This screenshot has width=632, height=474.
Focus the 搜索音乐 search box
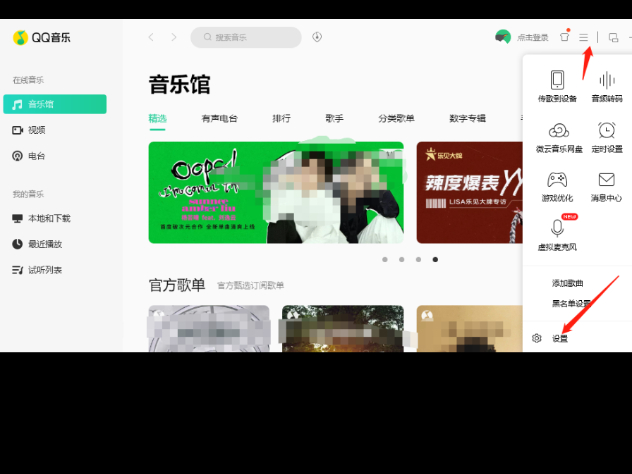246,37
